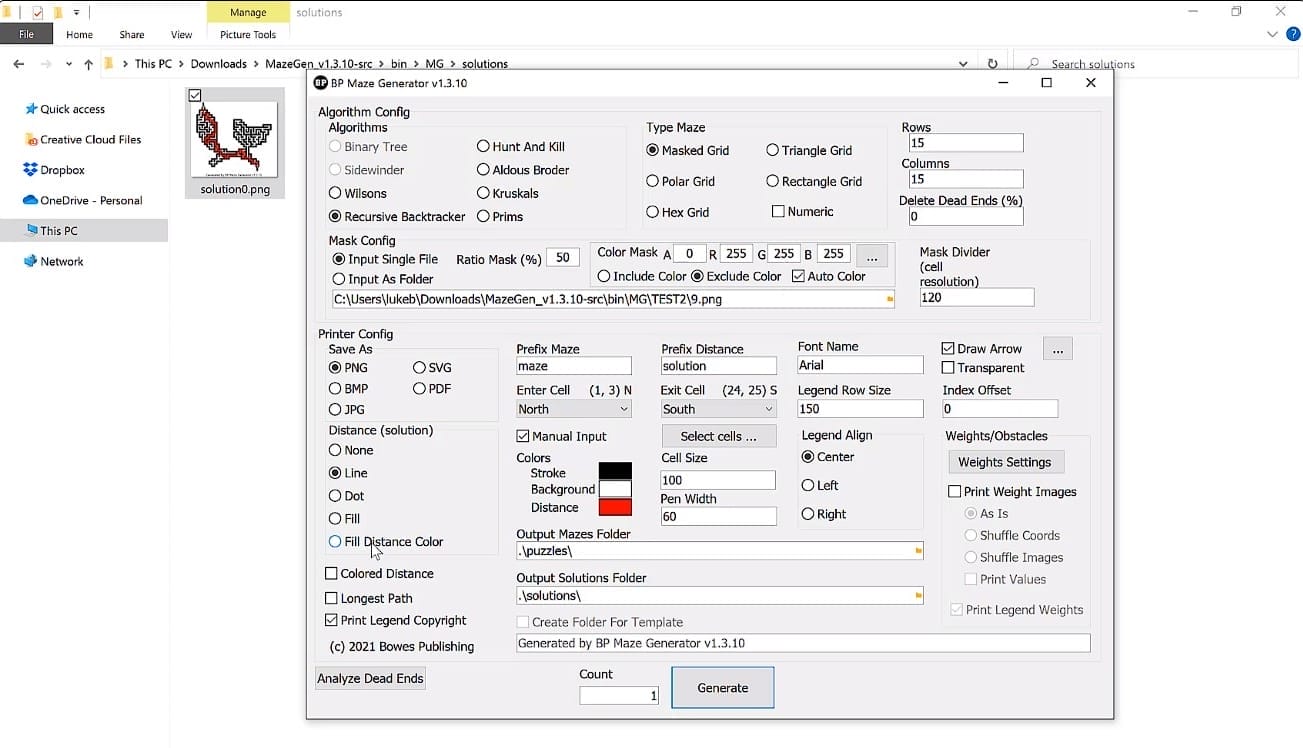The image size is (1303, 748).
Task: Enable the Colored Distance checkbox
Action: [331, 573]
